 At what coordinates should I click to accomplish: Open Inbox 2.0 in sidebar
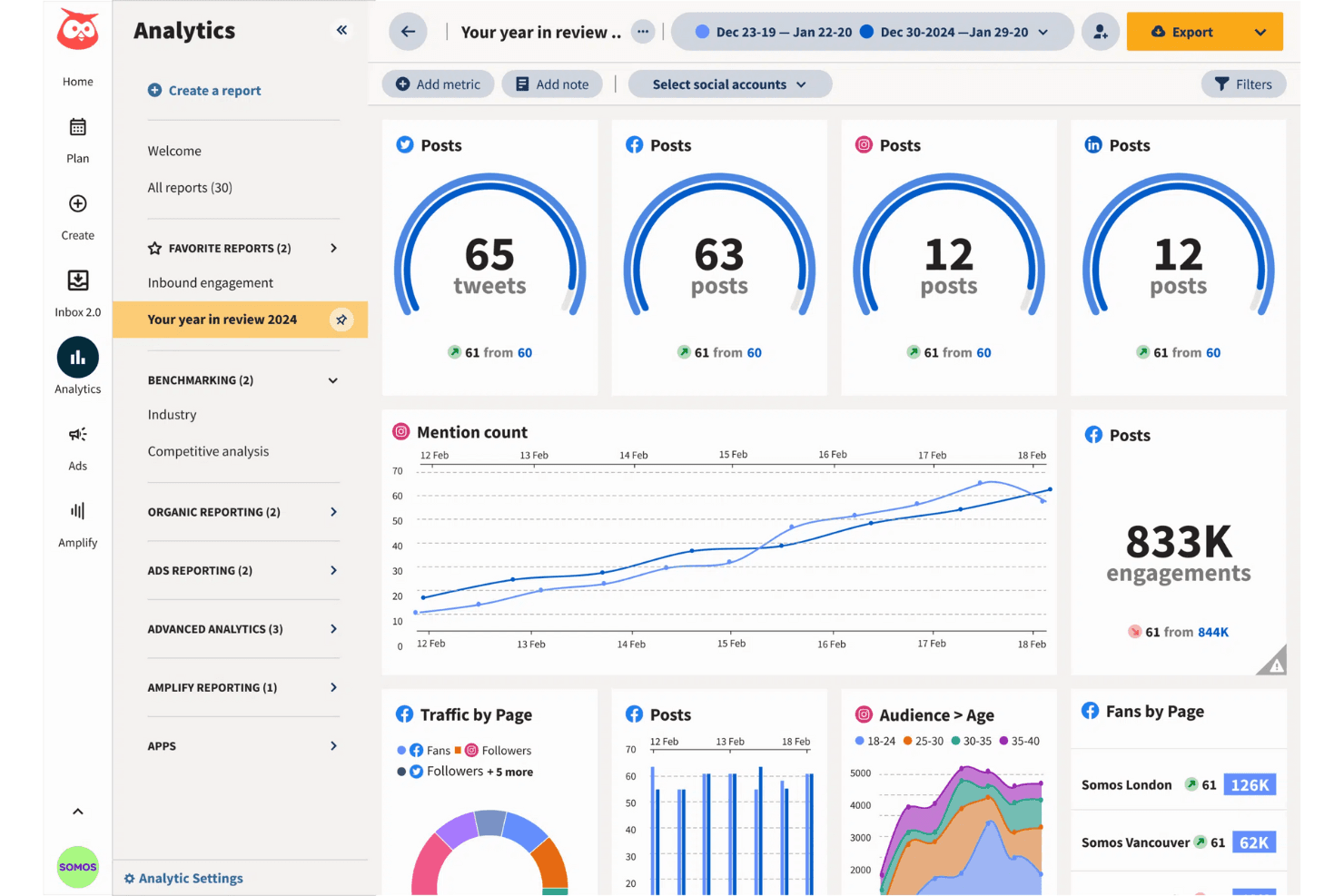[x=78, y=292]
